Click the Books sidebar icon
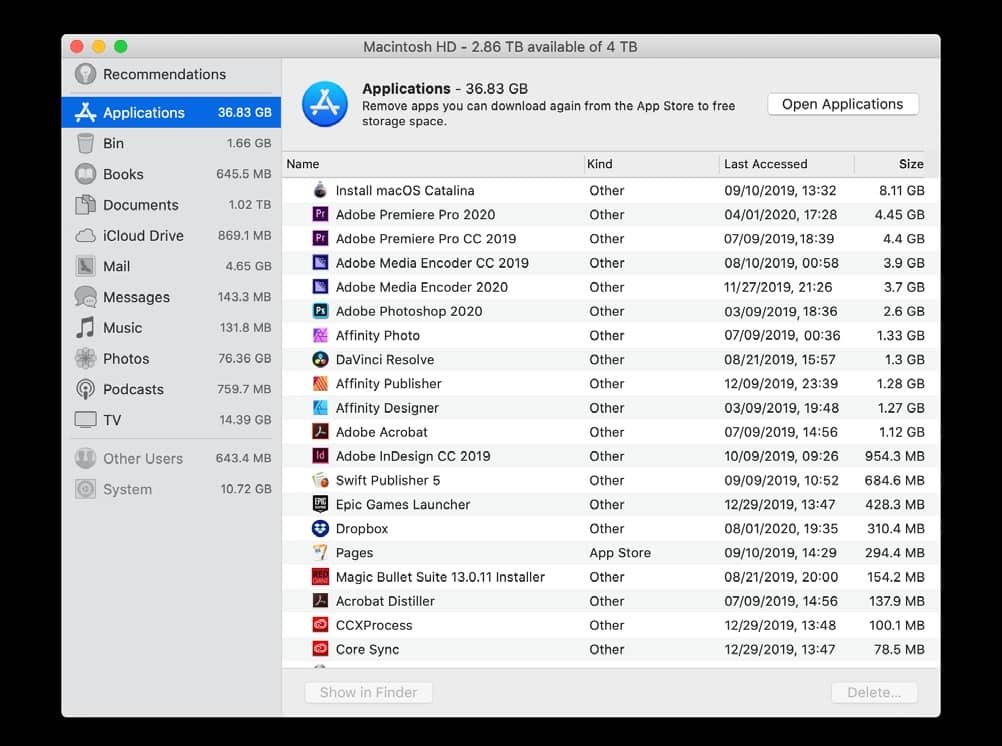This screenshot has height=746, width=1002. coord(85,174)
